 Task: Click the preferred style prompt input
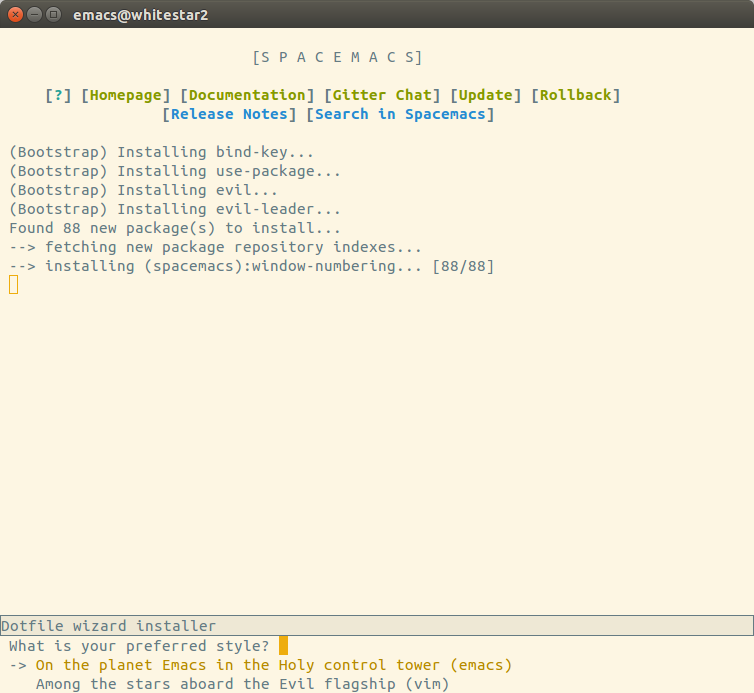(283, 646)
